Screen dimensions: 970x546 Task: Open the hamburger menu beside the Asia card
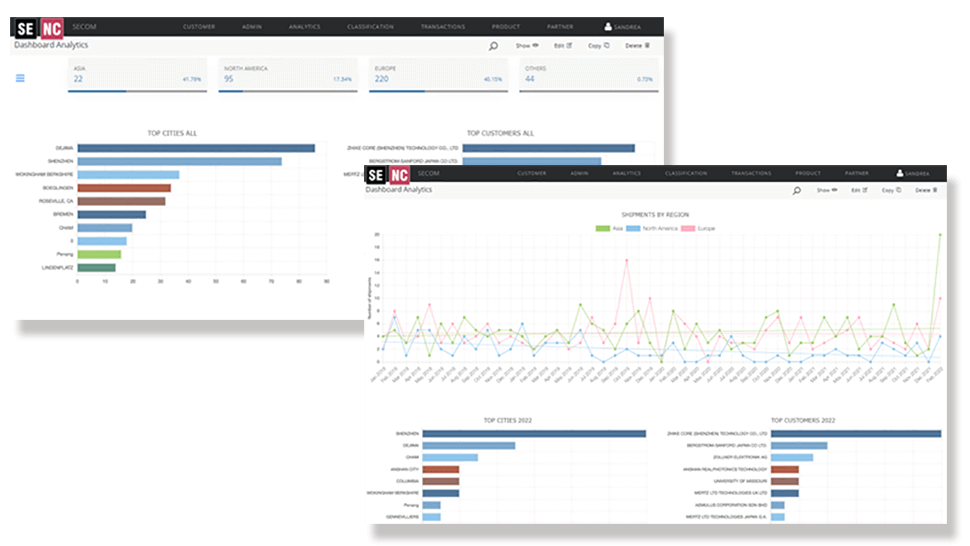(20, 78)
